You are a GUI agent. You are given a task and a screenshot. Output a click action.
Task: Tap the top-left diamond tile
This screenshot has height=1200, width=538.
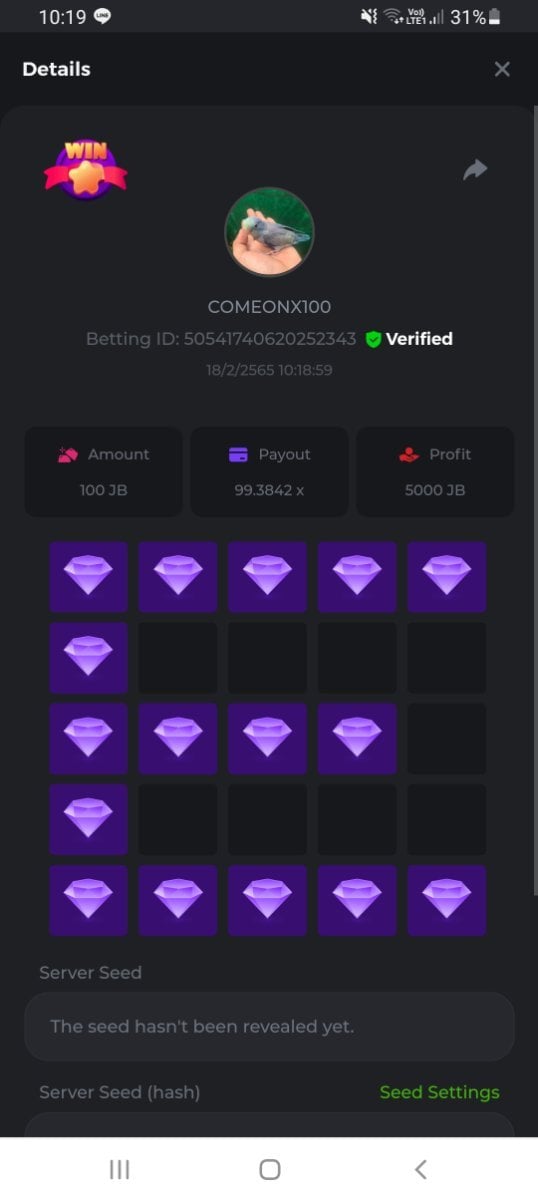pos(88,577)
